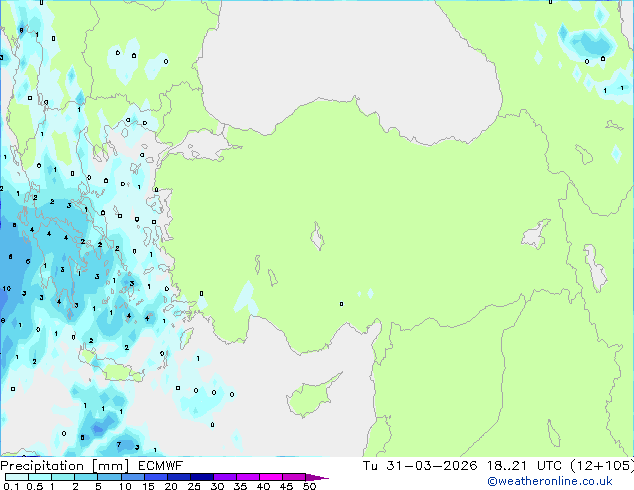Click the map precipitation value '7'

click(x=118, y=444)
